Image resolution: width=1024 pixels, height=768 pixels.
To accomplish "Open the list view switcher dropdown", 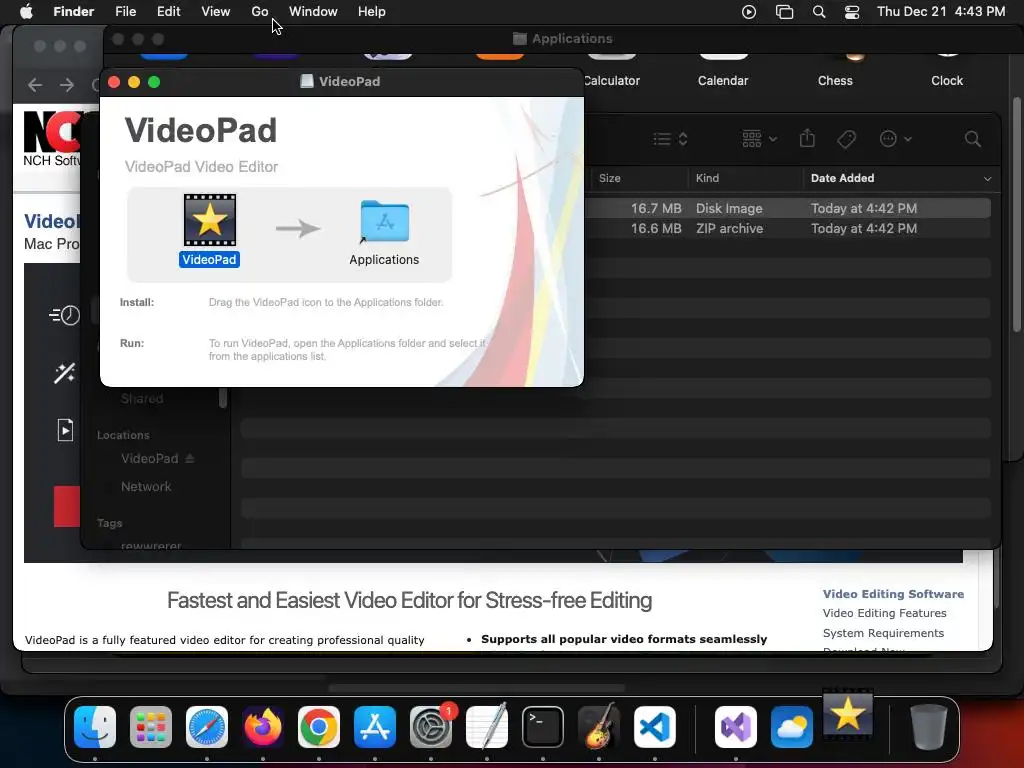I will pyautogui.click(x=671, y=139).
